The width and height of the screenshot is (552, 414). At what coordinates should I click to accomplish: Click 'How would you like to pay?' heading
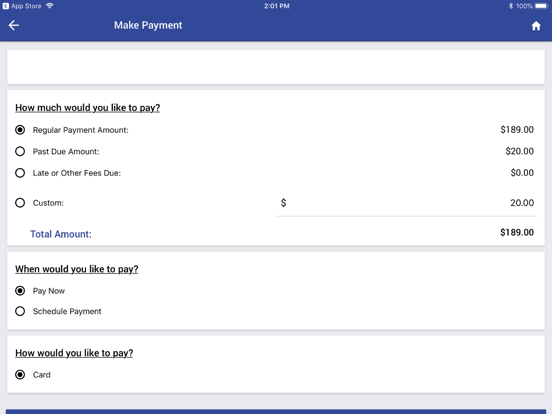tap(74, 353)
